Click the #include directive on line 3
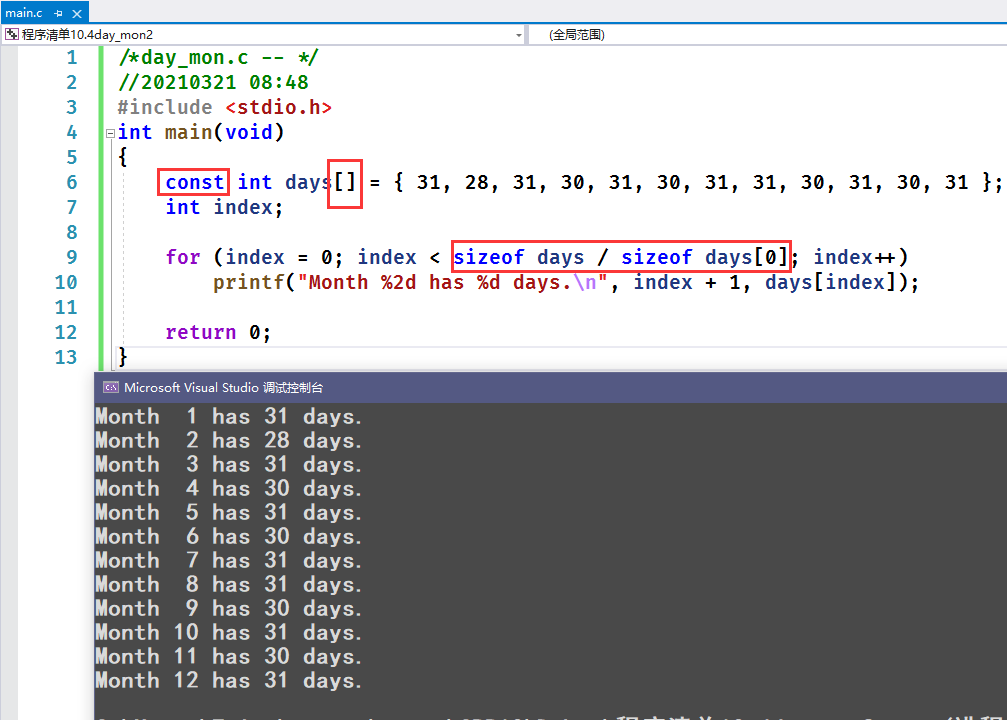This screenshot has width=1007, height=720. tap(165, 107)
